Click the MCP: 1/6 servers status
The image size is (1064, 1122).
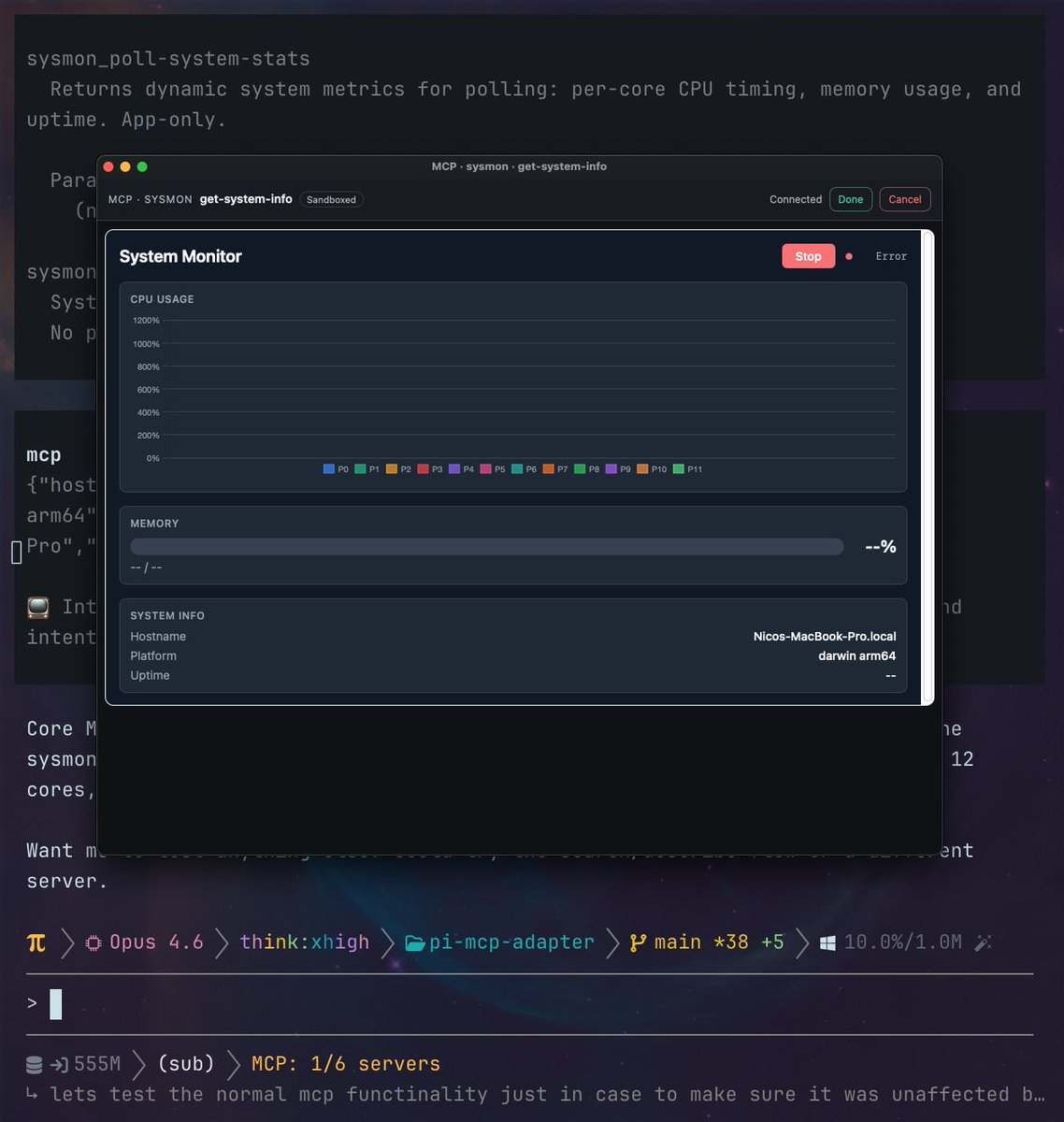[x=346, y=1064]
